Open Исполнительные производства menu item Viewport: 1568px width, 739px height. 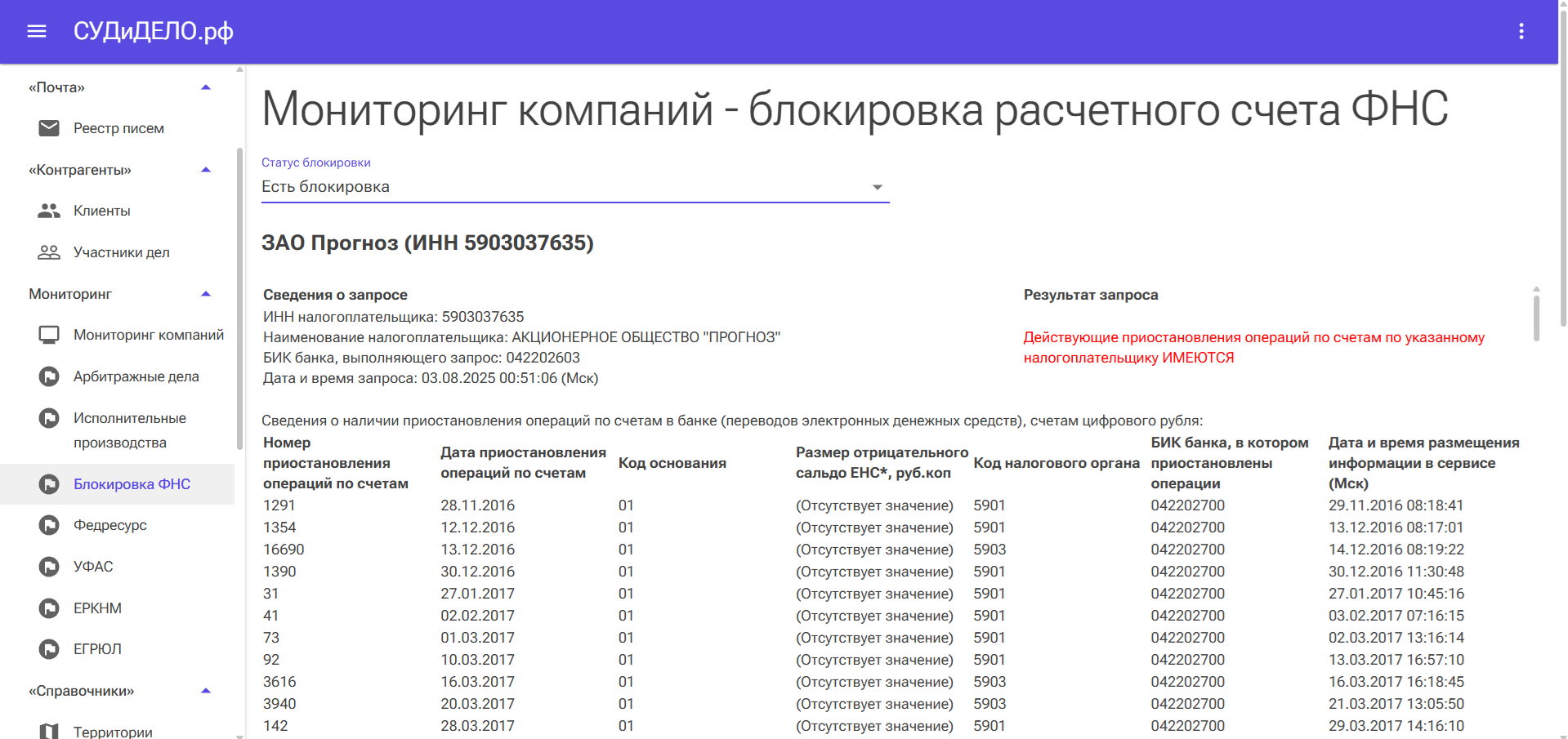[x=130, y=430]
